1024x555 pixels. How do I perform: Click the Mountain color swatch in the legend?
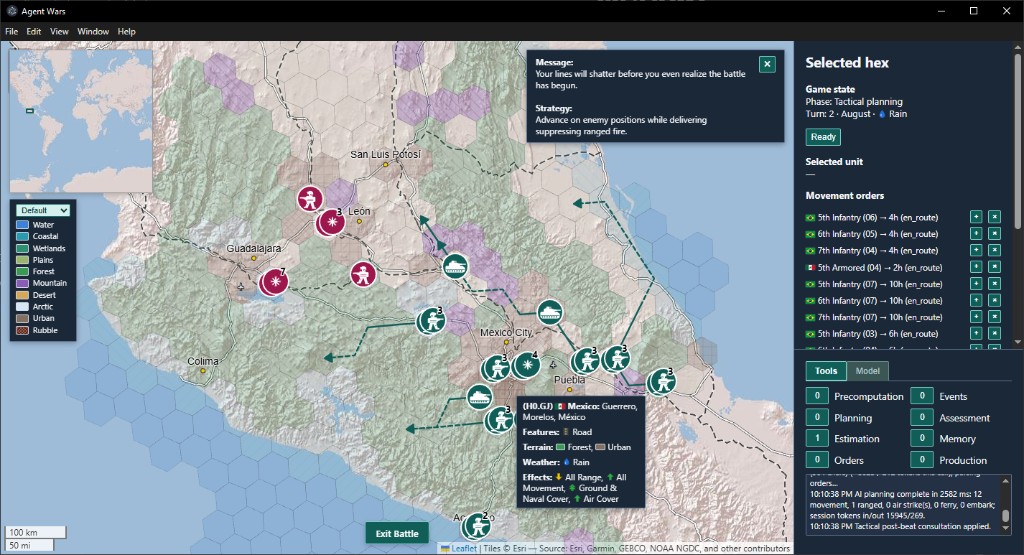(22, 283)
